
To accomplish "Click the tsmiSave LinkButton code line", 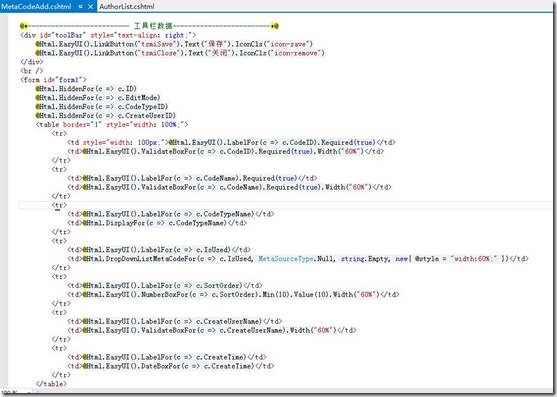I will (x=174, y=44).
